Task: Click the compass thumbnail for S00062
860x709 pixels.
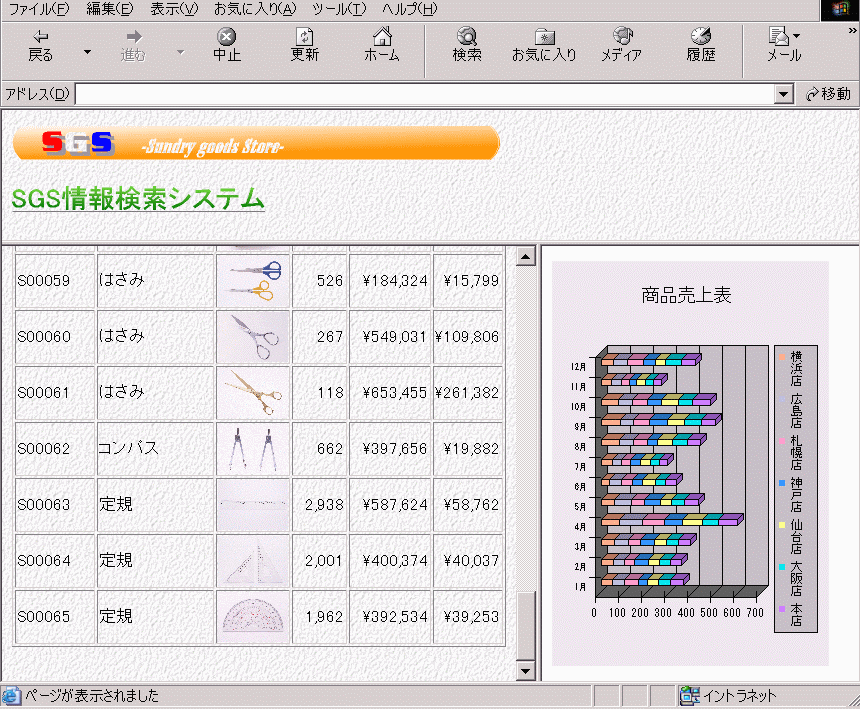Action: [x=253, y=449]
